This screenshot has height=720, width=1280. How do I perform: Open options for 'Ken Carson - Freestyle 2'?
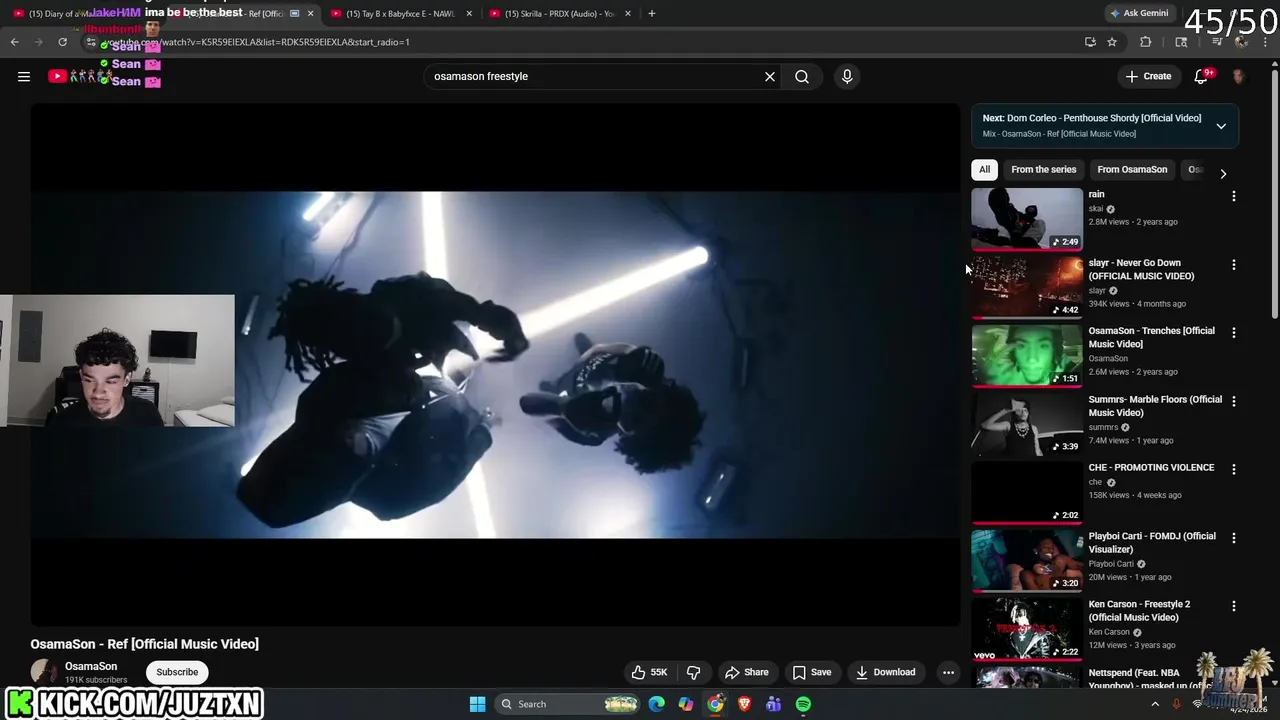pos(1233,606)
